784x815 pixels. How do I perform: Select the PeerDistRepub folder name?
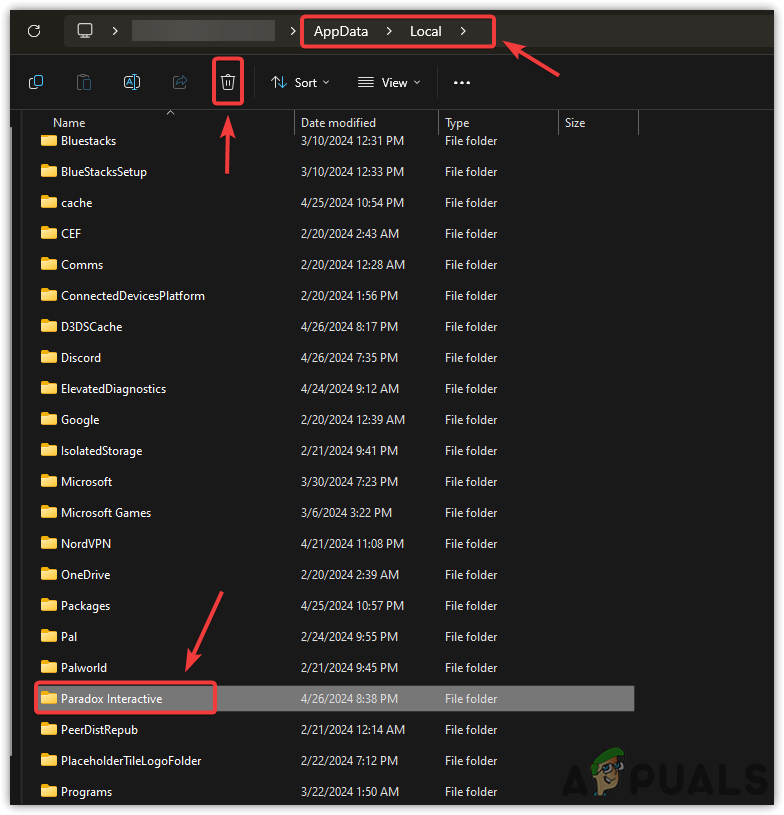pyautogui.click(x=99, y=730)
